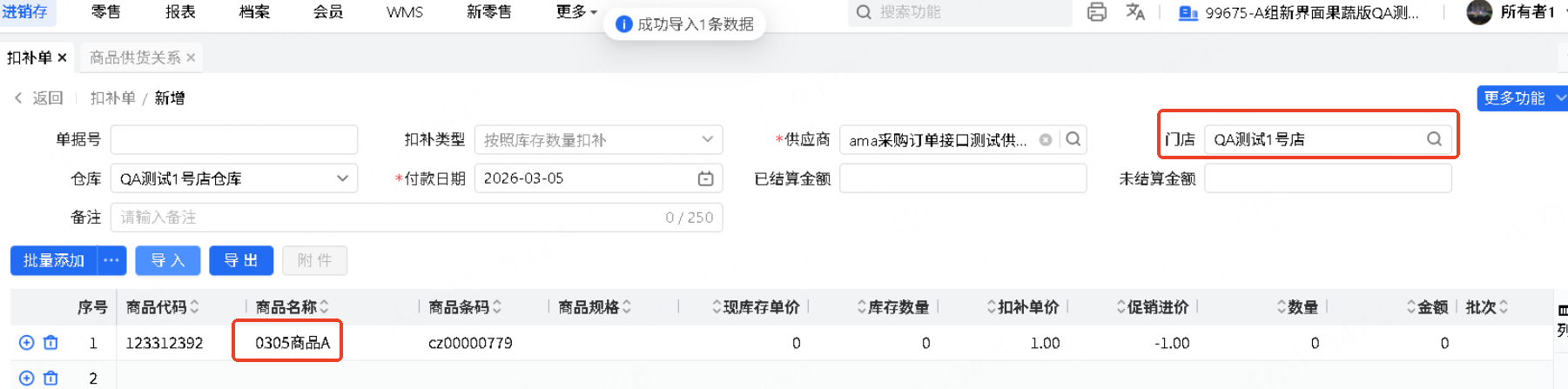Viewport: 1568px width, 389px height.
Task: Click the language translation icon
Action: pyautogui.click(x=1135, y=12)
